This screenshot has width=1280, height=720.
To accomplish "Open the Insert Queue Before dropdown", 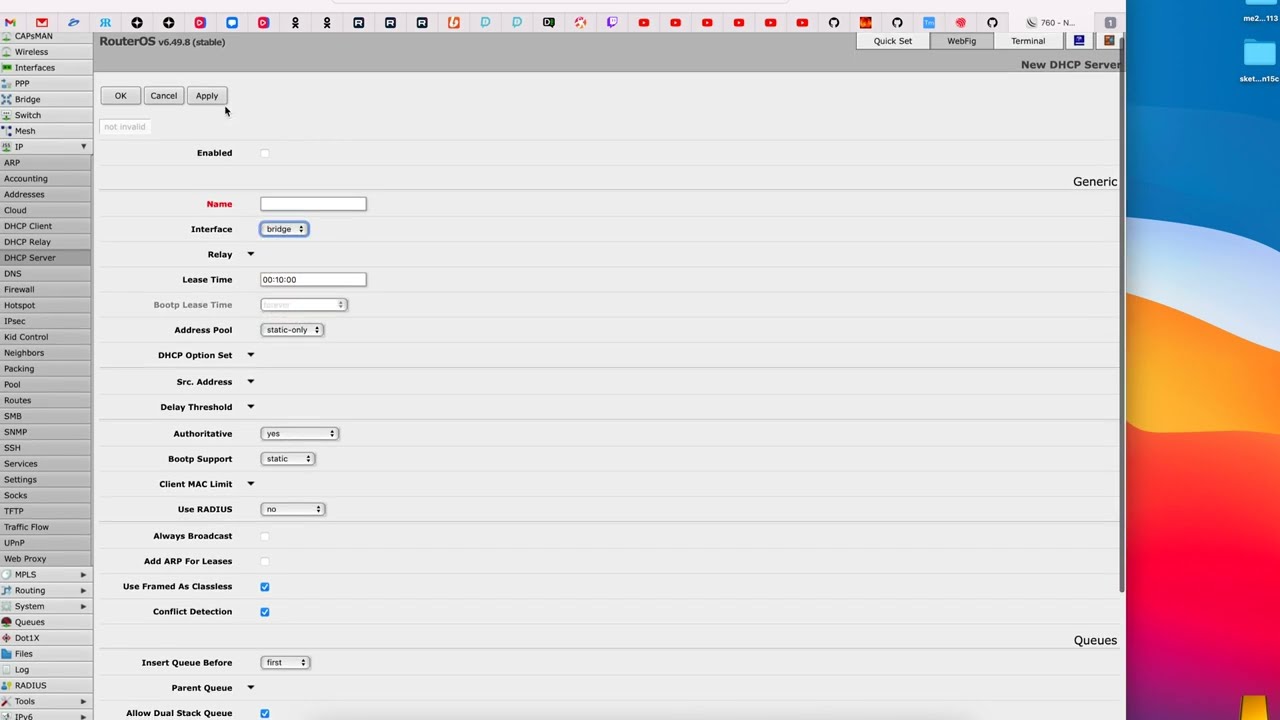I will click(285, 662).
